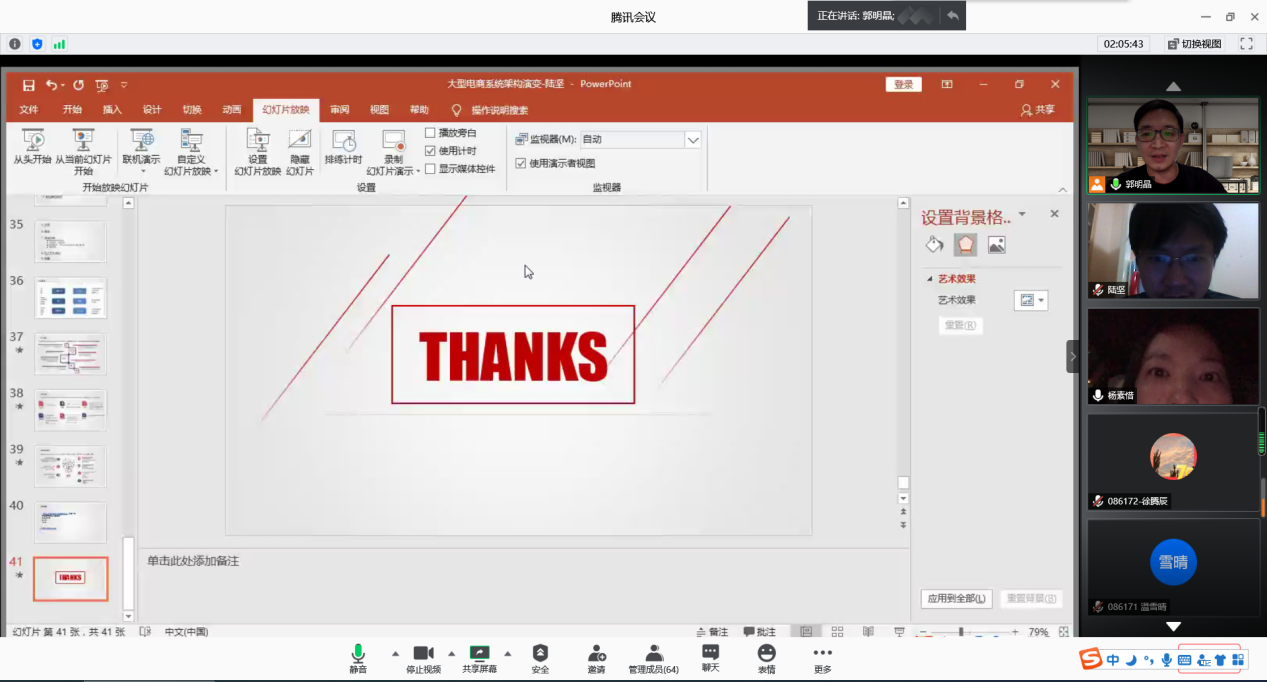Screen dimensions: 1267x682
Task: Switch to the Animations ribbon tab
Action: click(231, 110)
